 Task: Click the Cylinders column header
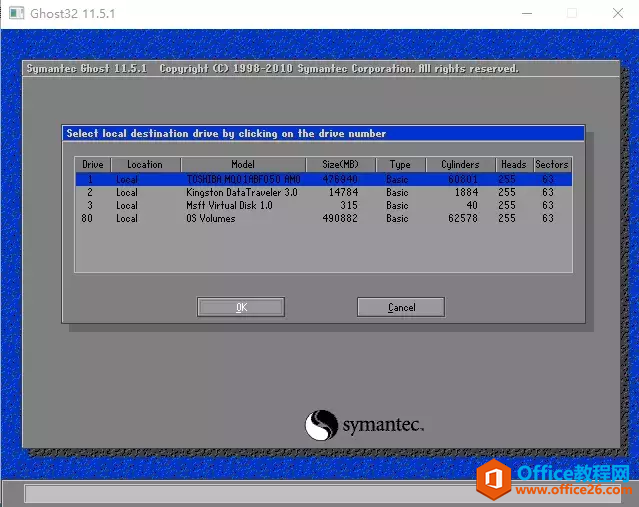point(460,165)
